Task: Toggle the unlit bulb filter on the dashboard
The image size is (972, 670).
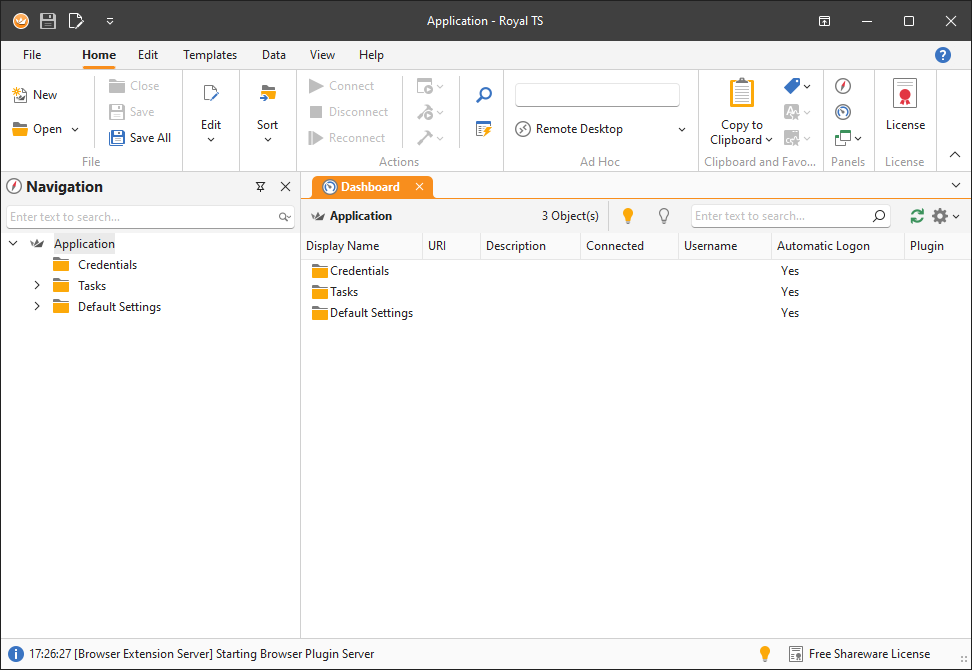Action: click(662, 215)
